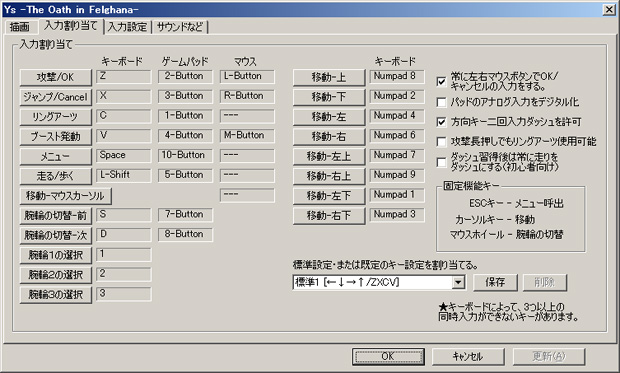The image size is (620, 373).
Task: Enable 攻撃長押しでもリングアーツ使用可能 checkbox
Action: pyautogui.click(x=441, y=142)
